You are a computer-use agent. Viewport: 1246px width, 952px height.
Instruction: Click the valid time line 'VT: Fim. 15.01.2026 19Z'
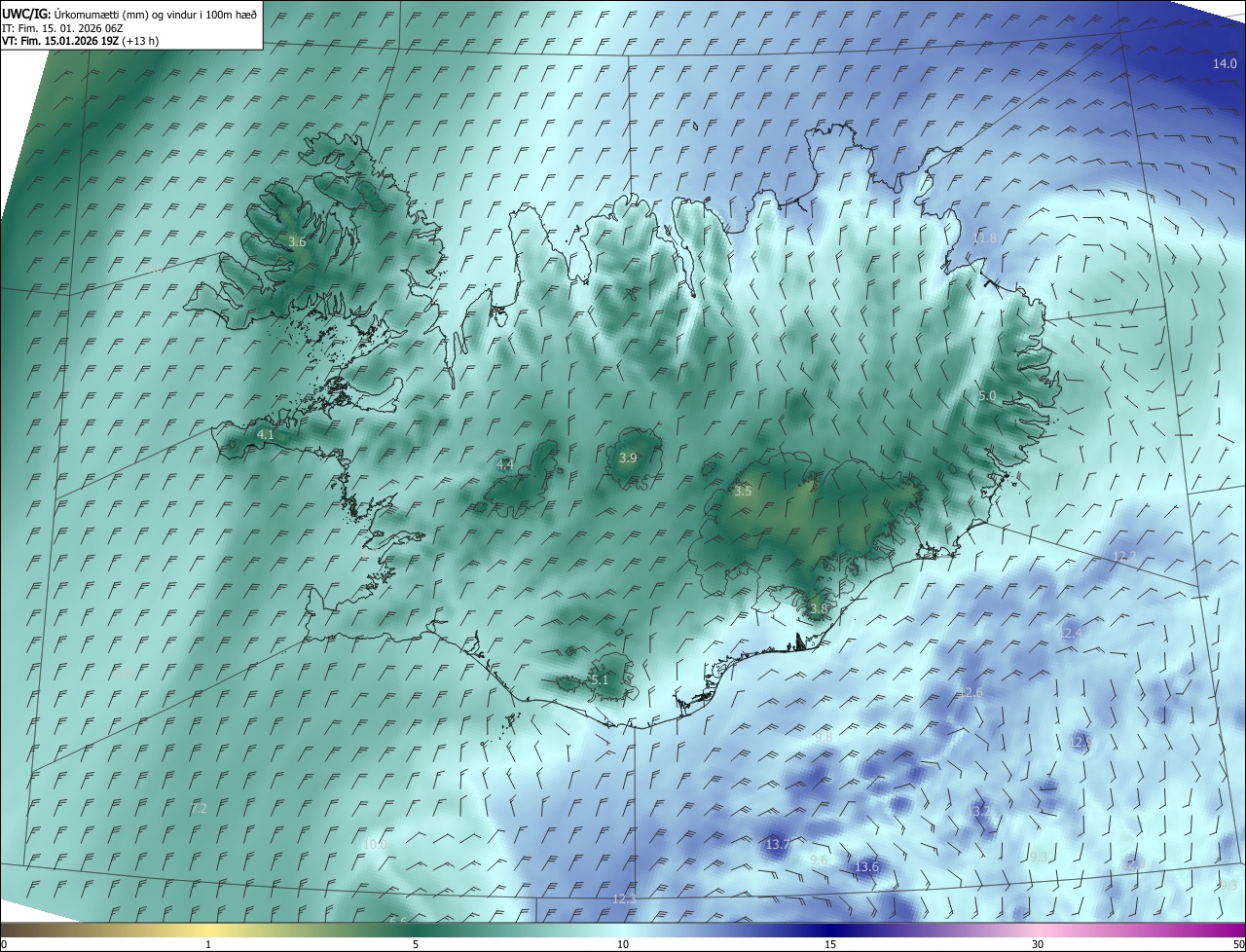(60, 41)
